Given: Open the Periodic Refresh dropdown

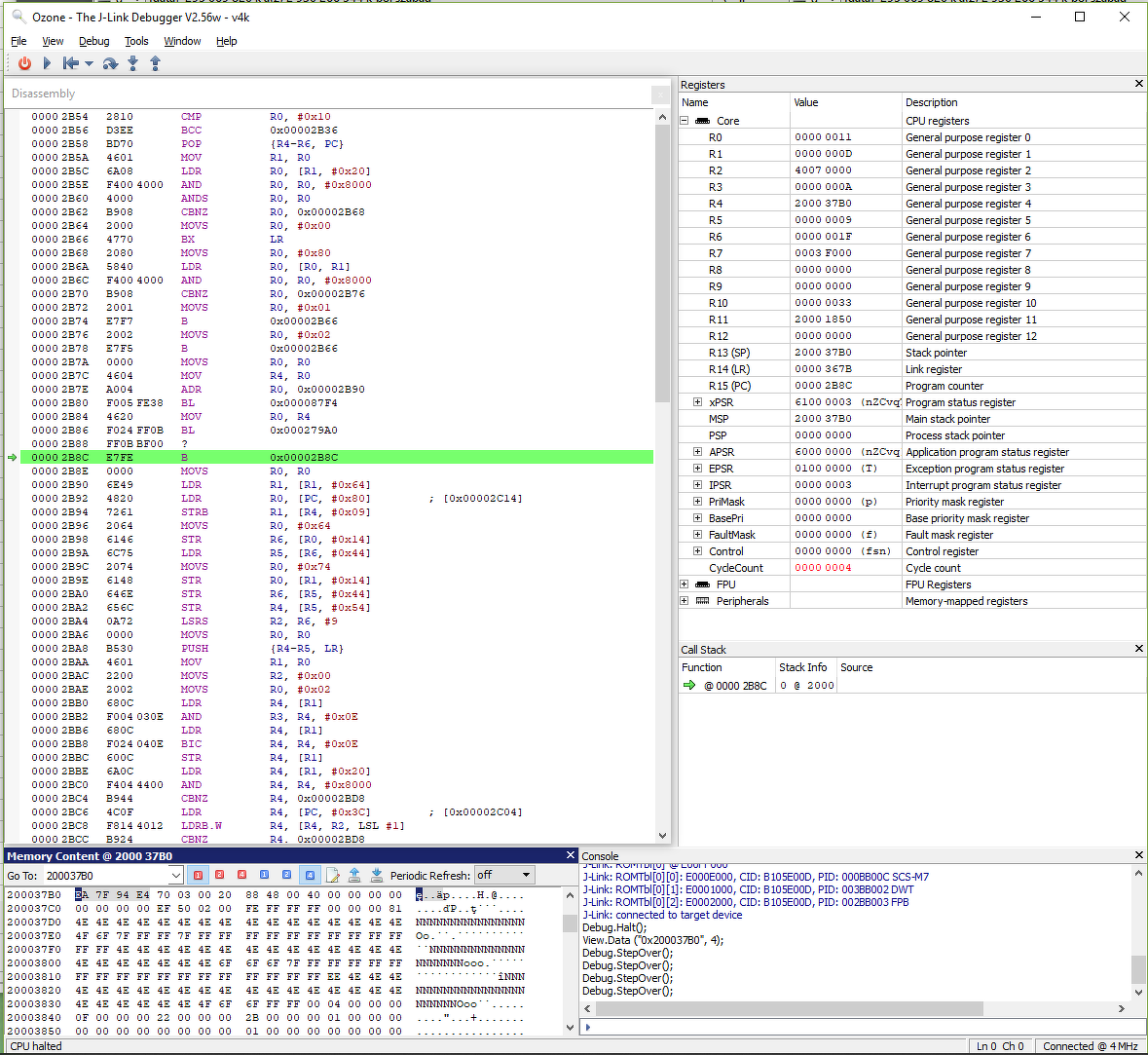Looking at the screenshot, I should coord(504,875).
